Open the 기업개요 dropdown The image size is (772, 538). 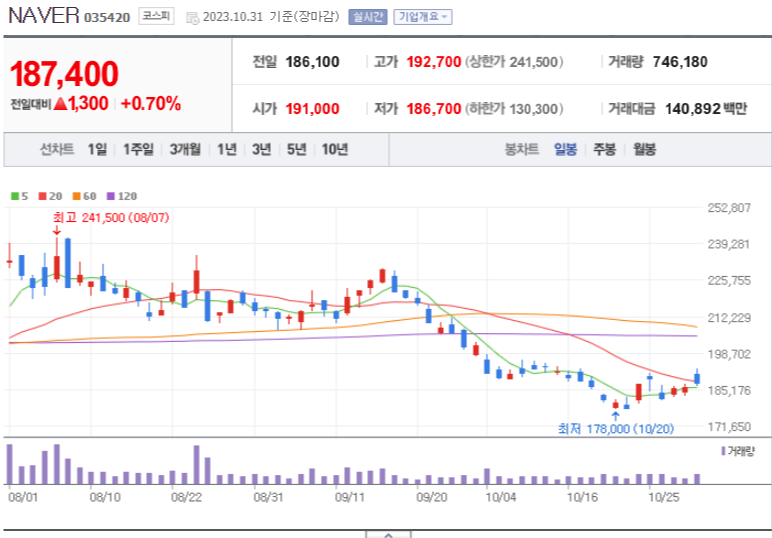pos(422,17)
